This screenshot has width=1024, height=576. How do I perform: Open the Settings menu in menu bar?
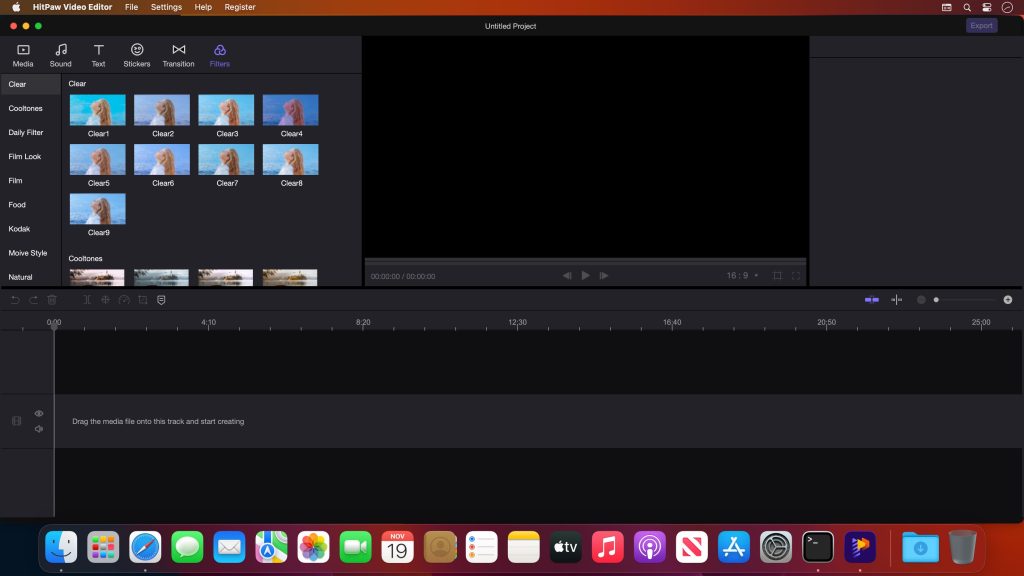(x=166, y=7)
